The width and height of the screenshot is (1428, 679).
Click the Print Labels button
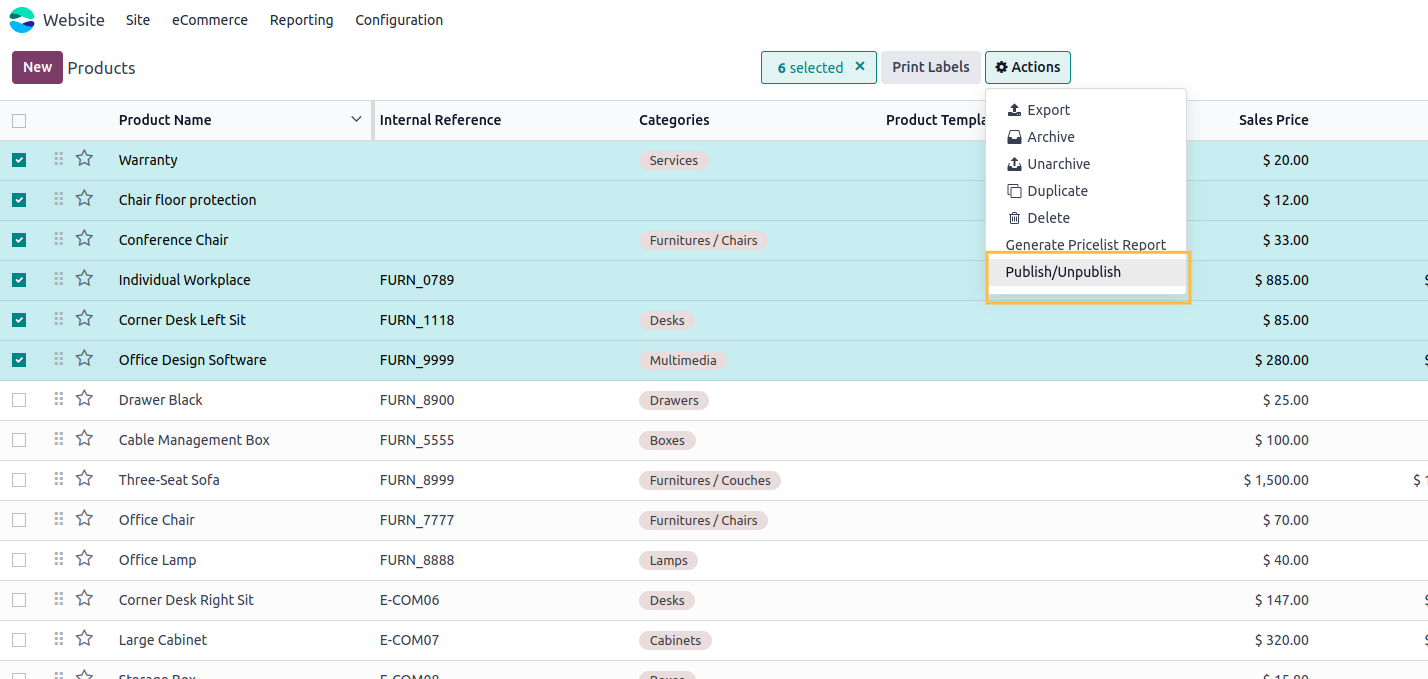pyautogui.click(x=931, y=67)
